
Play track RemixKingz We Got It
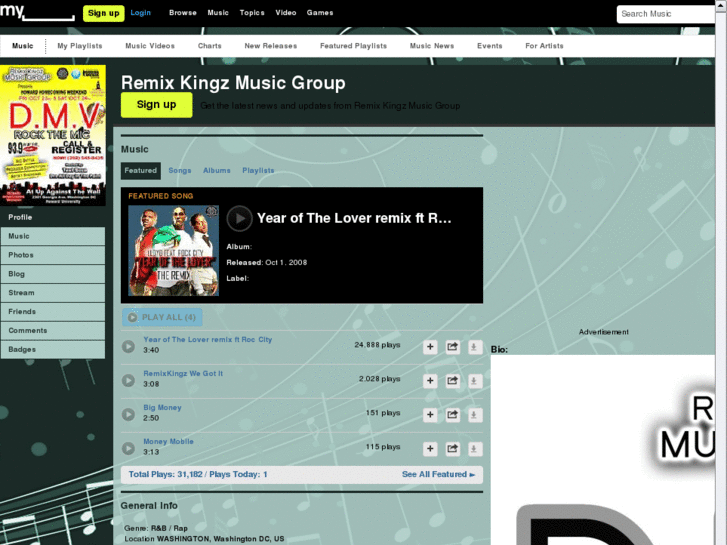pyautogui.click(x=128, y=380)
